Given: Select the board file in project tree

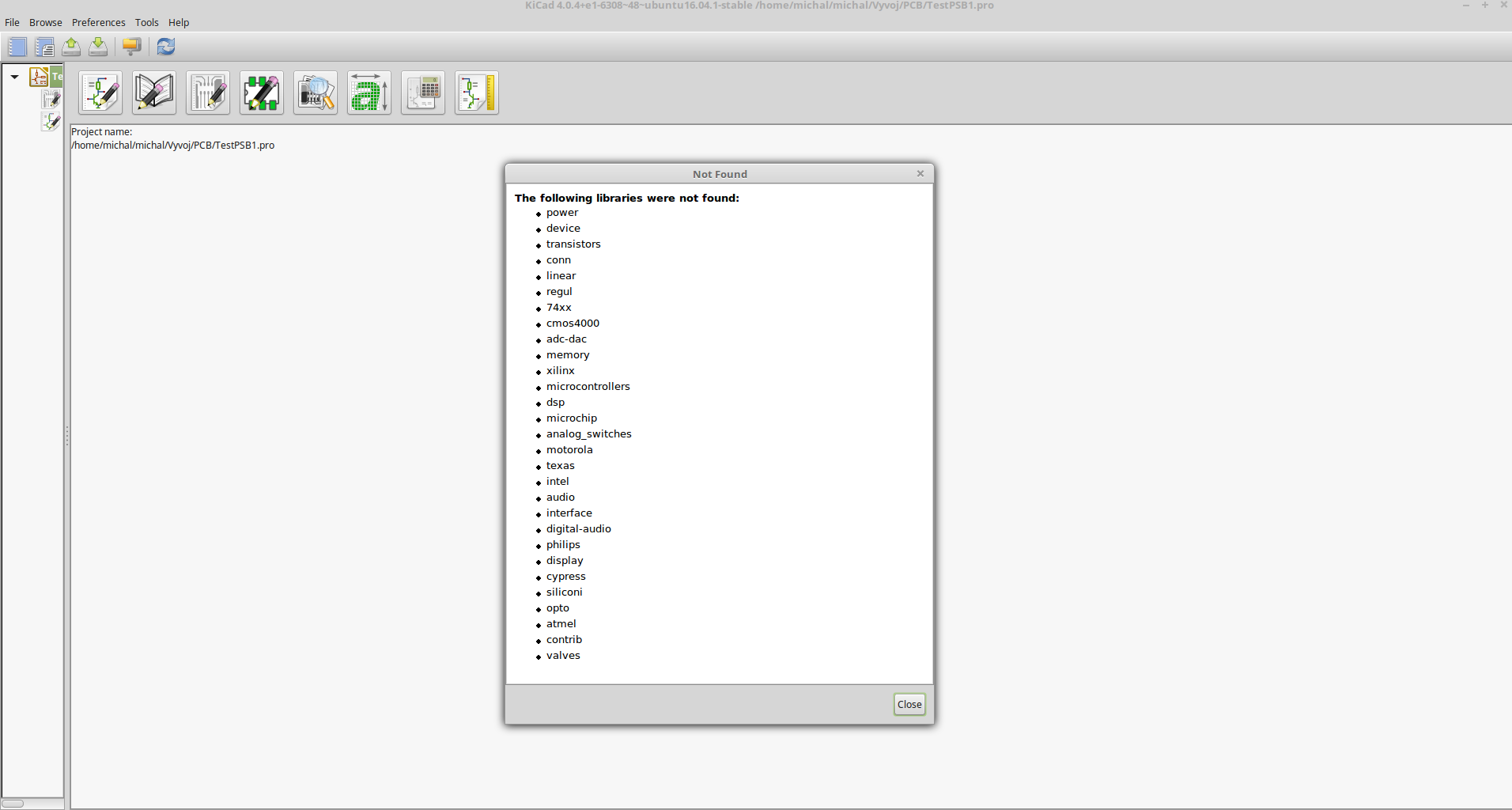Looking at the screenshot, I should [51, 100].
